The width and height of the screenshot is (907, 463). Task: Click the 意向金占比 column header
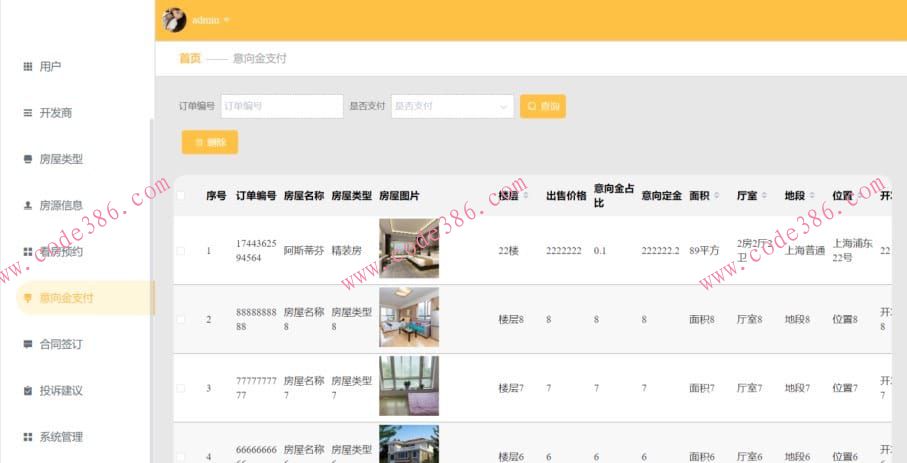tap(614, 196)
